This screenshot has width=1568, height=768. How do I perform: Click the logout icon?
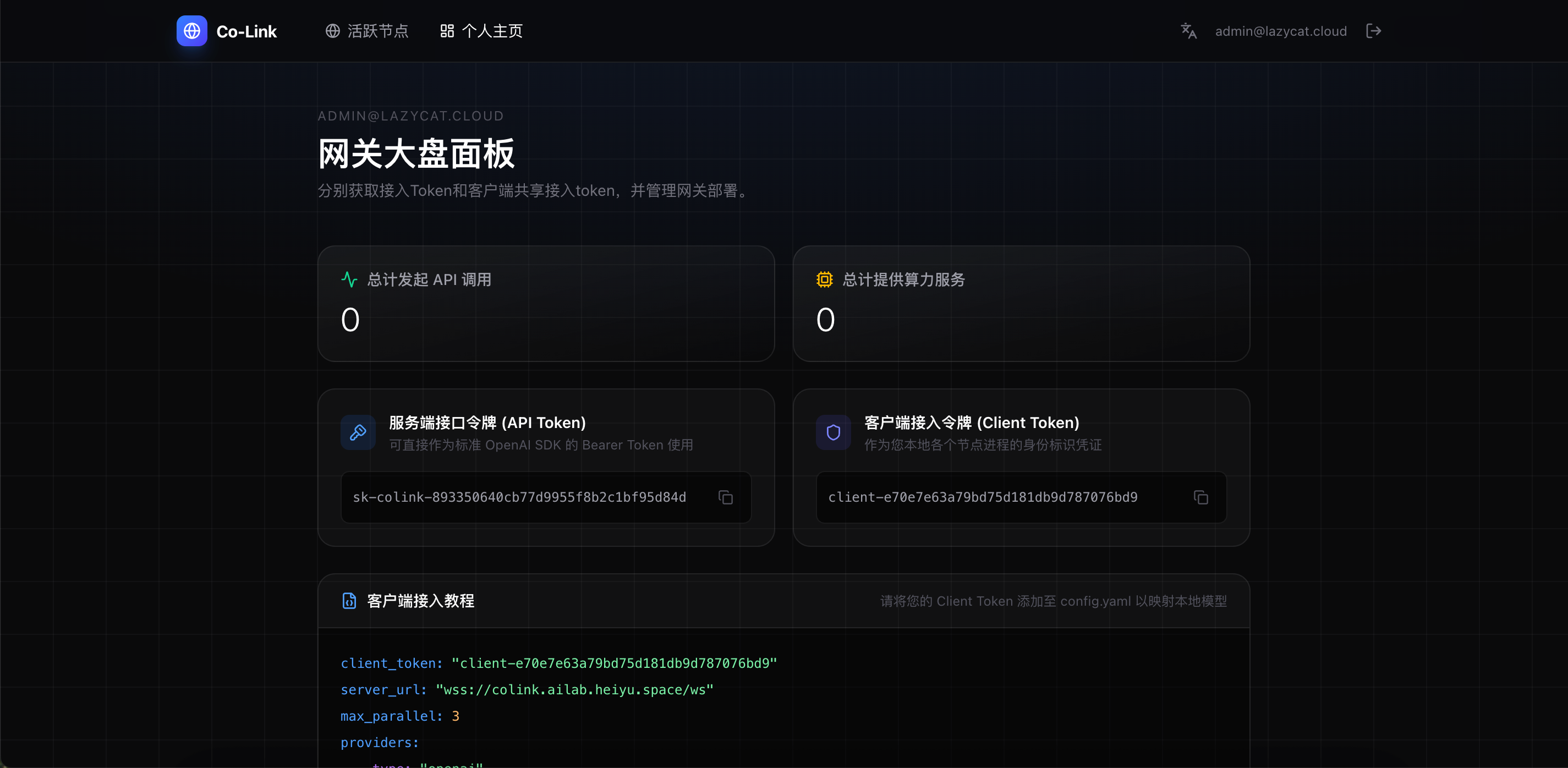1373,31
